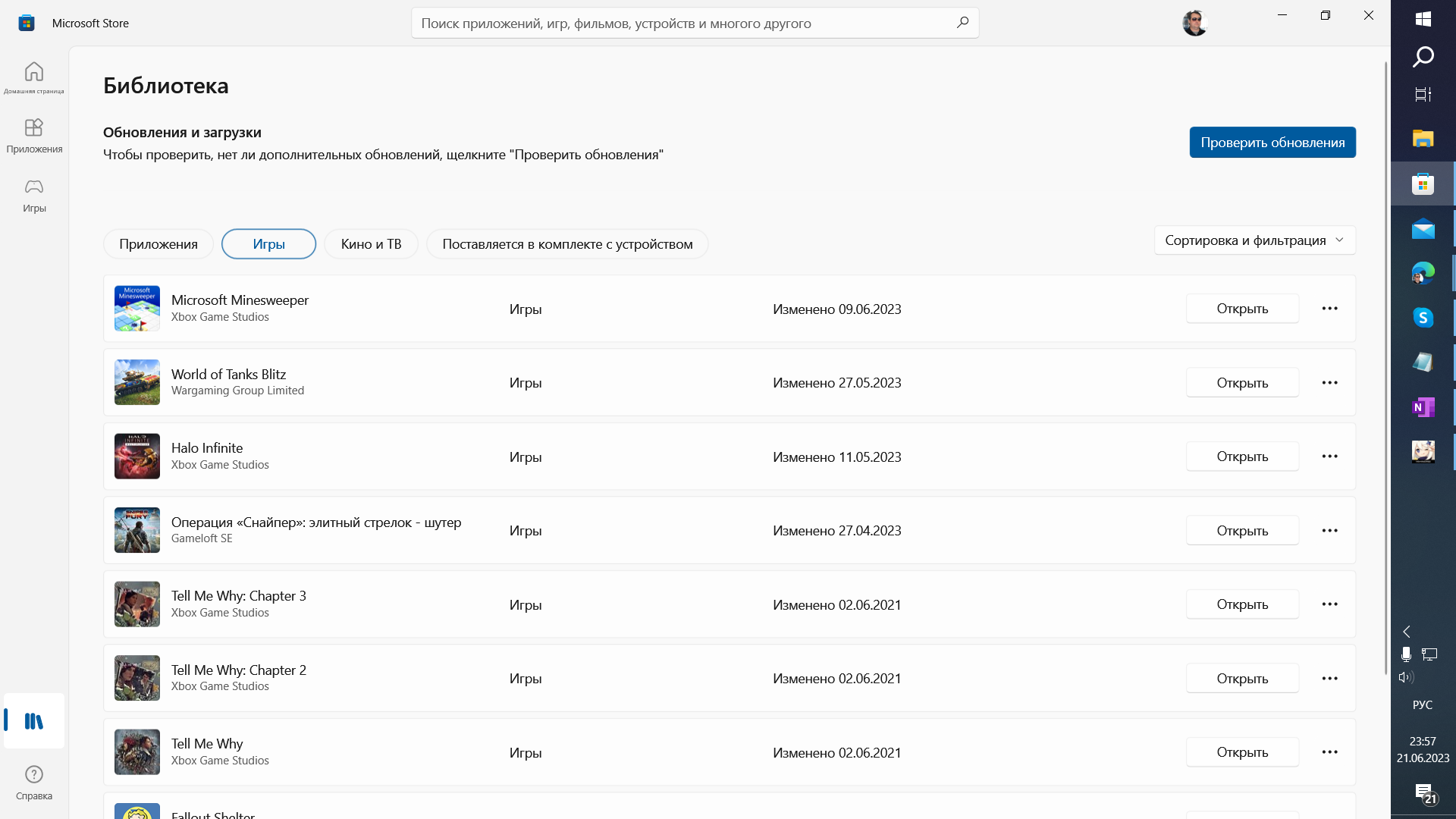Click the World of Tanks Blitz thumbnail
Viewport: 1456px width, 819px height.
[137, 382]
